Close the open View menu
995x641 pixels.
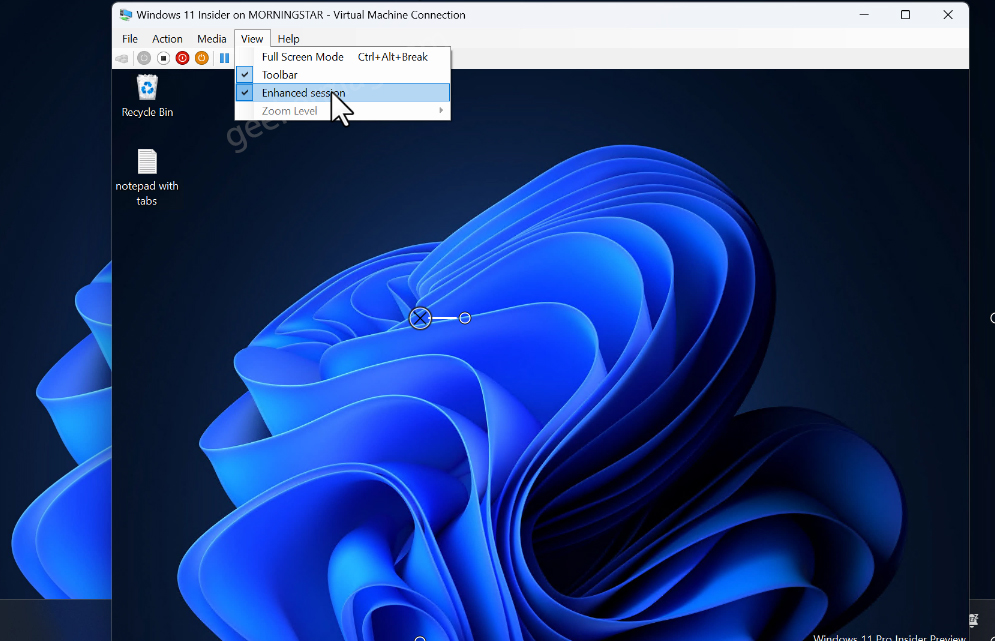252,39
